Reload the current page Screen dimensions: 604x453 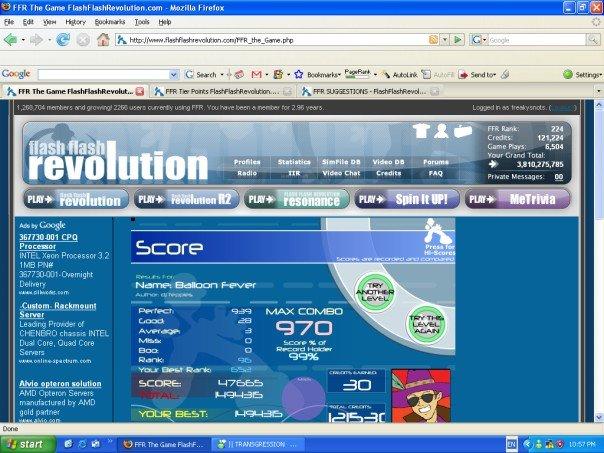click(63, 40)
